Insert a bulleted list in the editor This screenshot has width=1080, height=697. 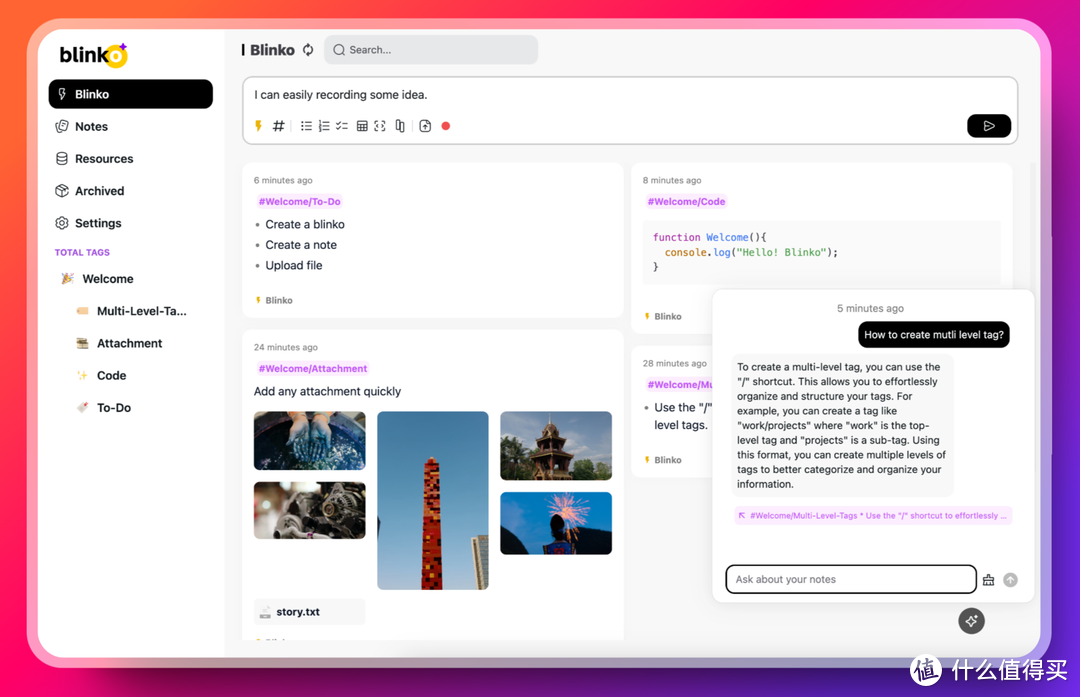tap(306, 126)
